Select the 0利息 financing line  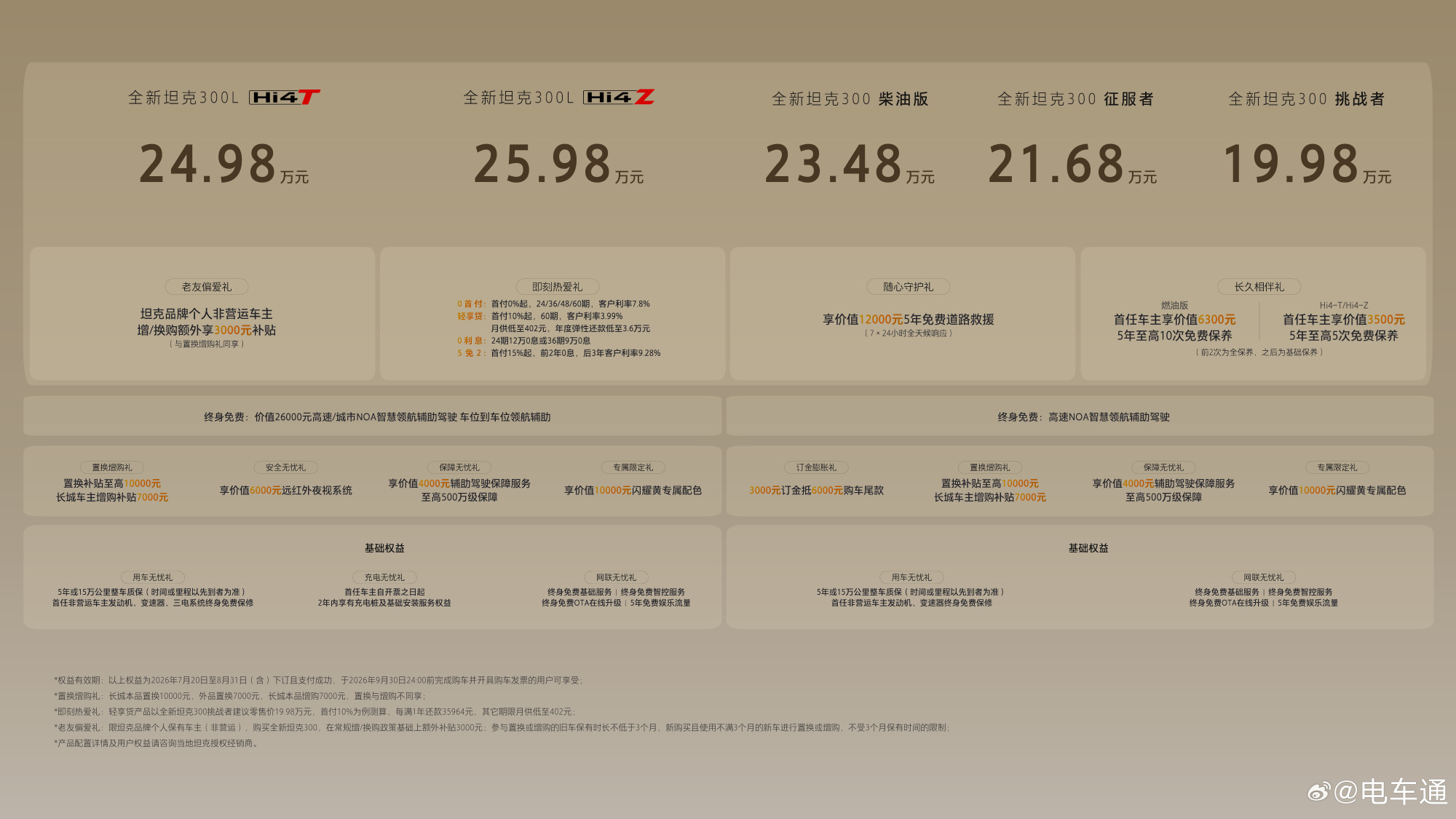tap(523, 341)
